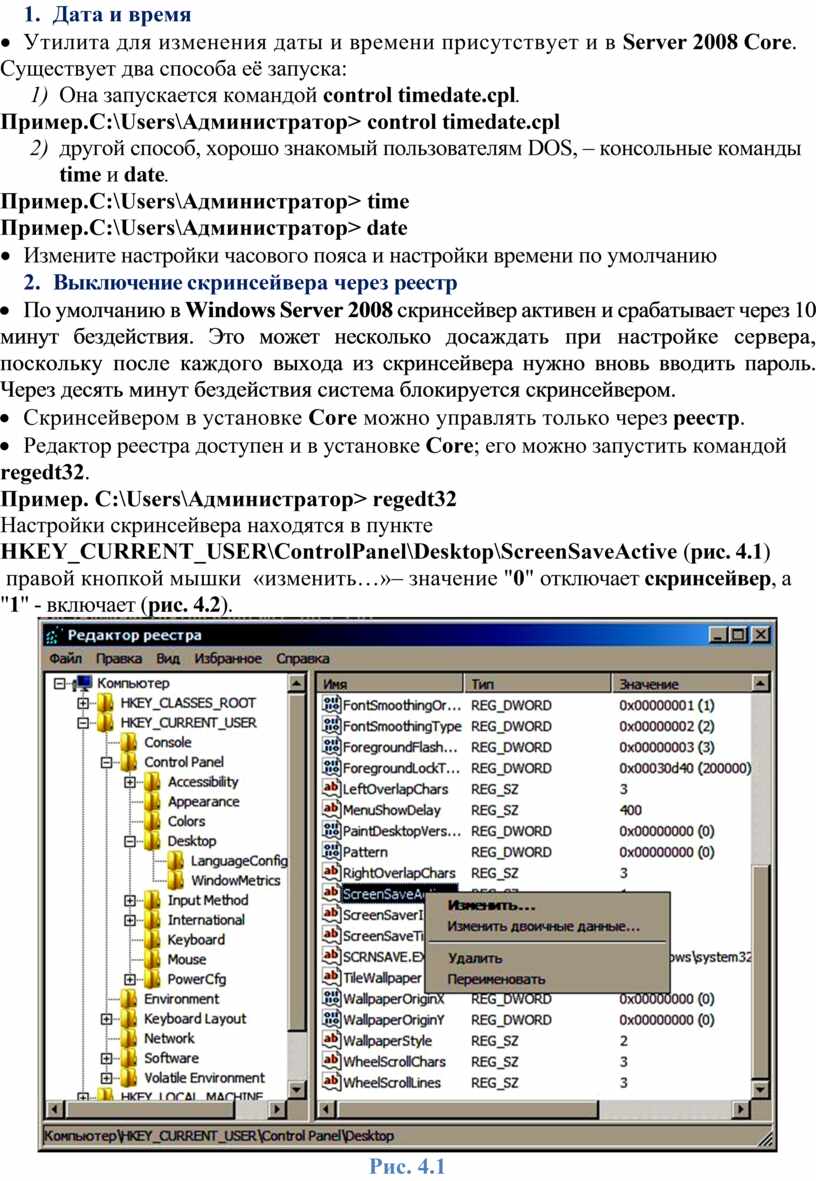
Task: Choose Переименовать in context menu
Action: [x=497, y=979]
